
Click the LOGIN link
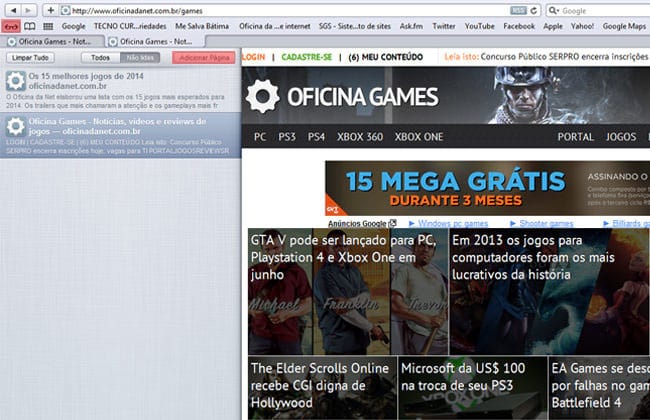tap(253, 57)
